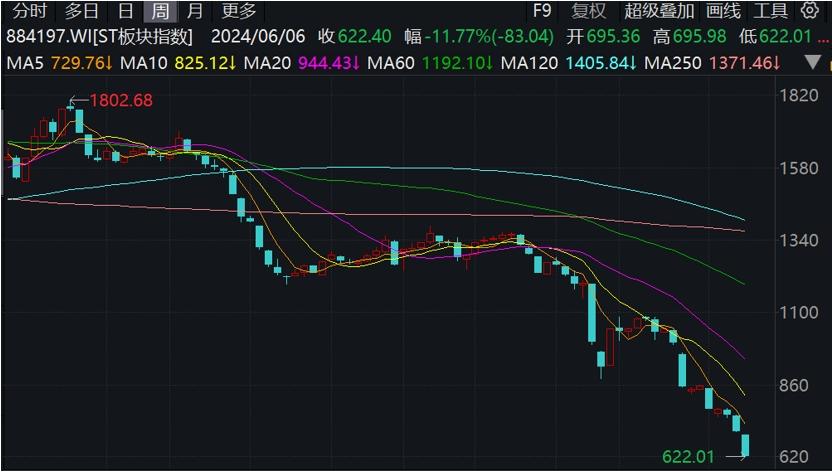Select the peak candlestick marked 1802.68
The width and height of the screenshot is (832, 472).
pyautogui.click(x=70, y=107)
